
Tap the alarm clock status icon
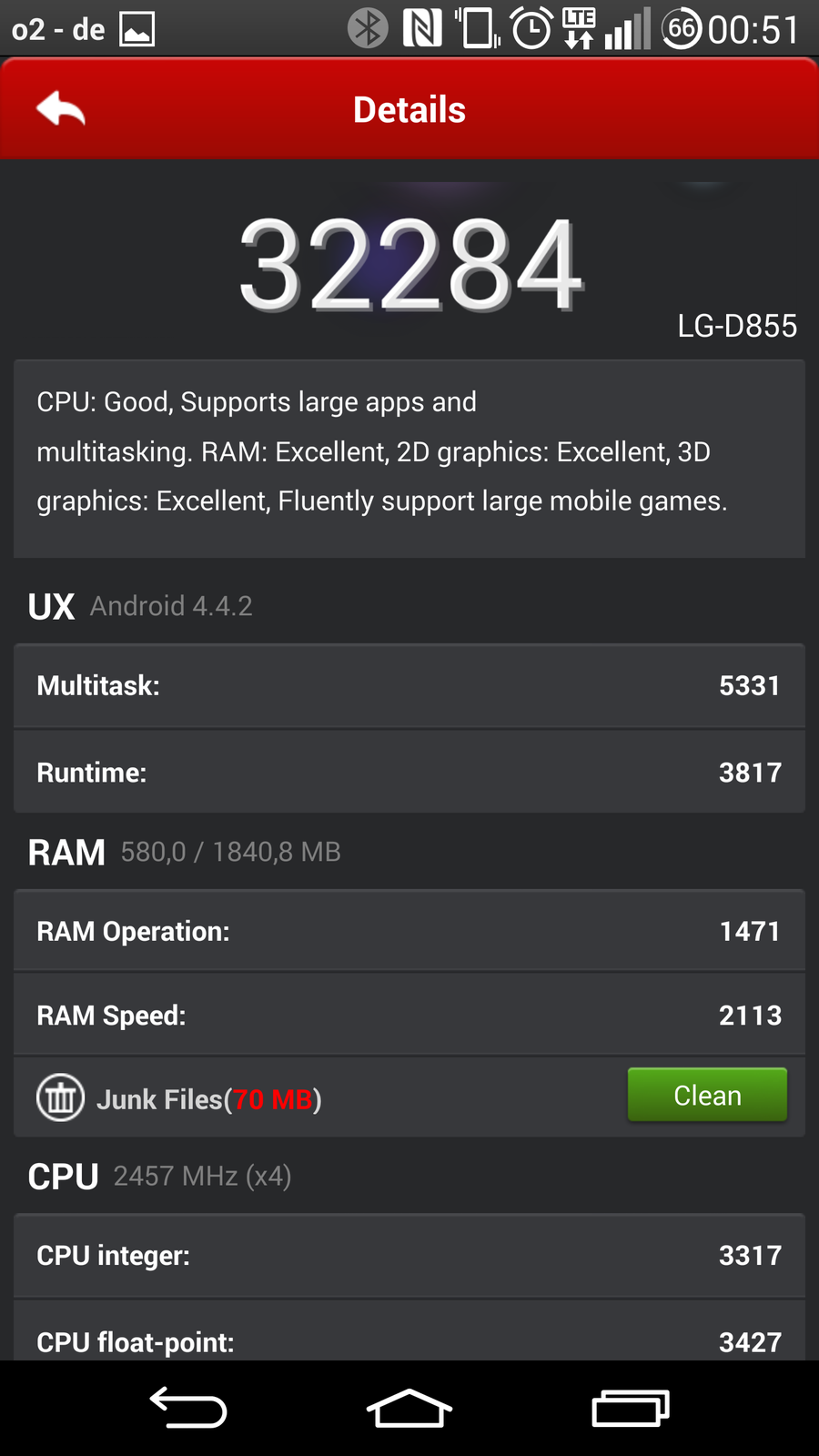(x=531, y=27)
